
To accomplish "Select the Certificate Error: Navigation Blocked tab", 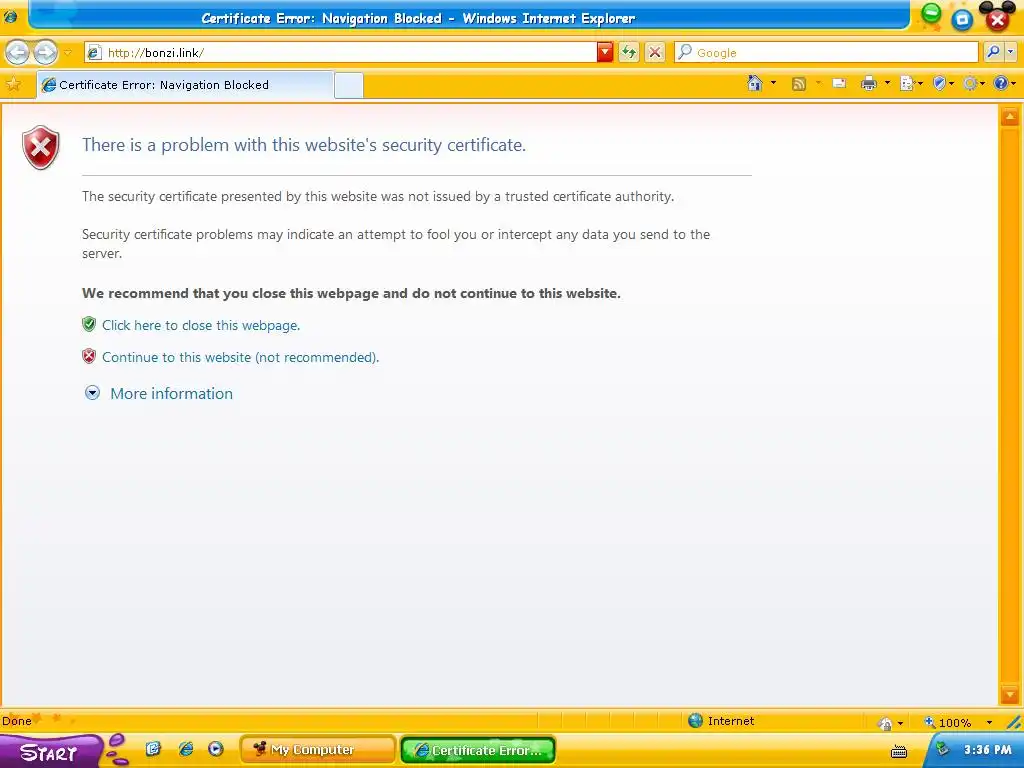I will tap(186, 85).
